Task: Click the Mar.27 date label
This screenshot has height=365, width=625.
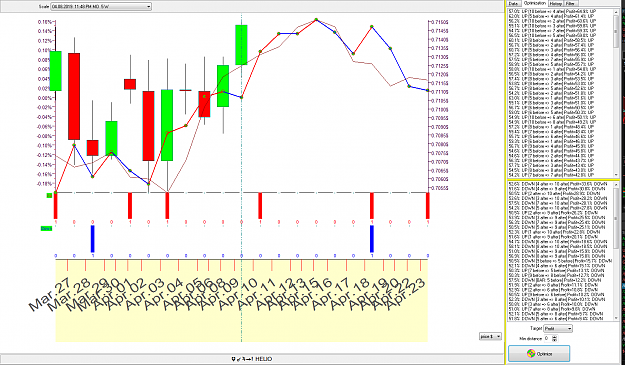Action: [x=50, y=294]
